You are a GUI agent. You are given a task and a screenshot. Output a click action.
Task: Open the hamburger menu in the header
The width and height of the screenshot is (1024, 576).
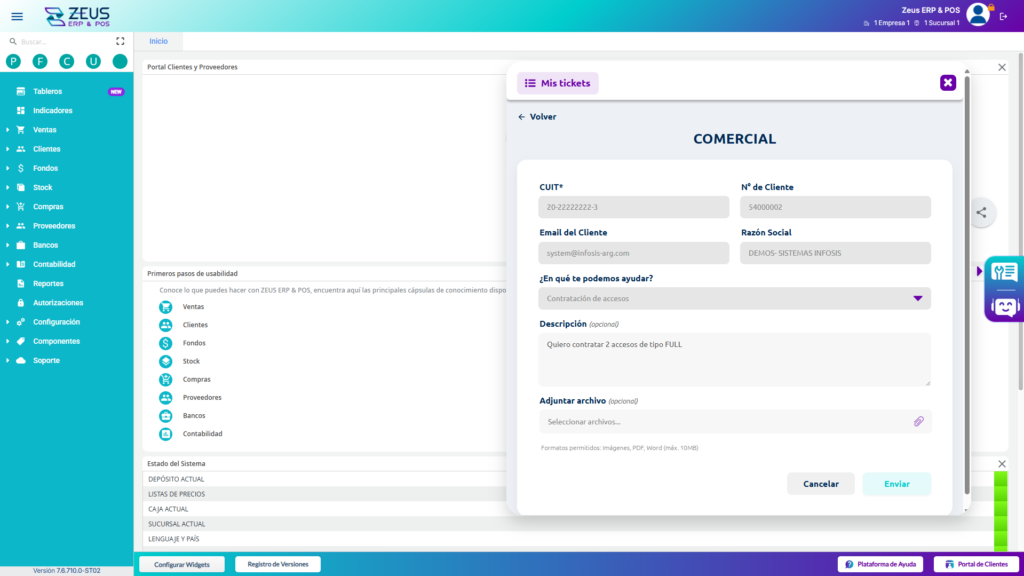click(x=17, y=16)
